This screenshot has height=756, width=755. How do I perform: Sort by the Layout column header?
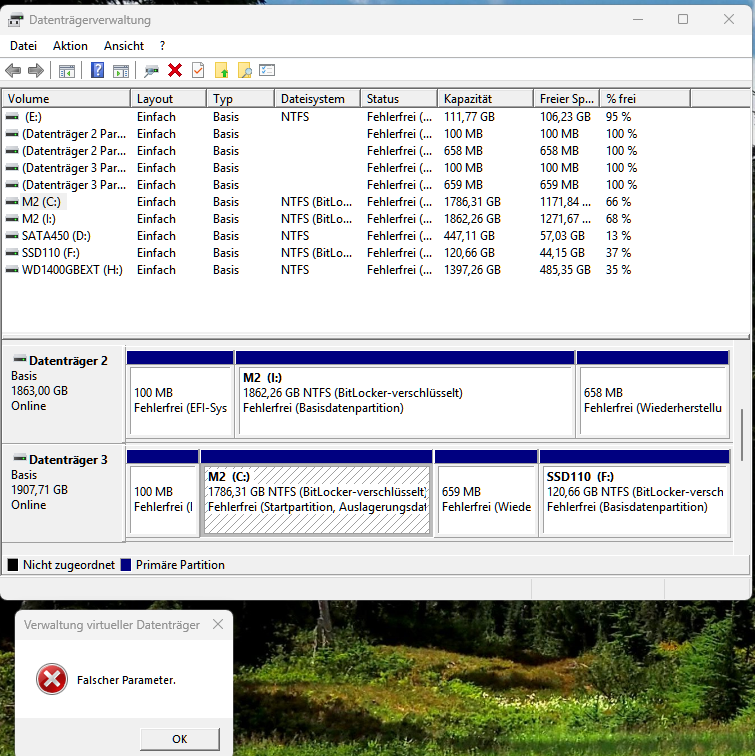coord(169,99)
